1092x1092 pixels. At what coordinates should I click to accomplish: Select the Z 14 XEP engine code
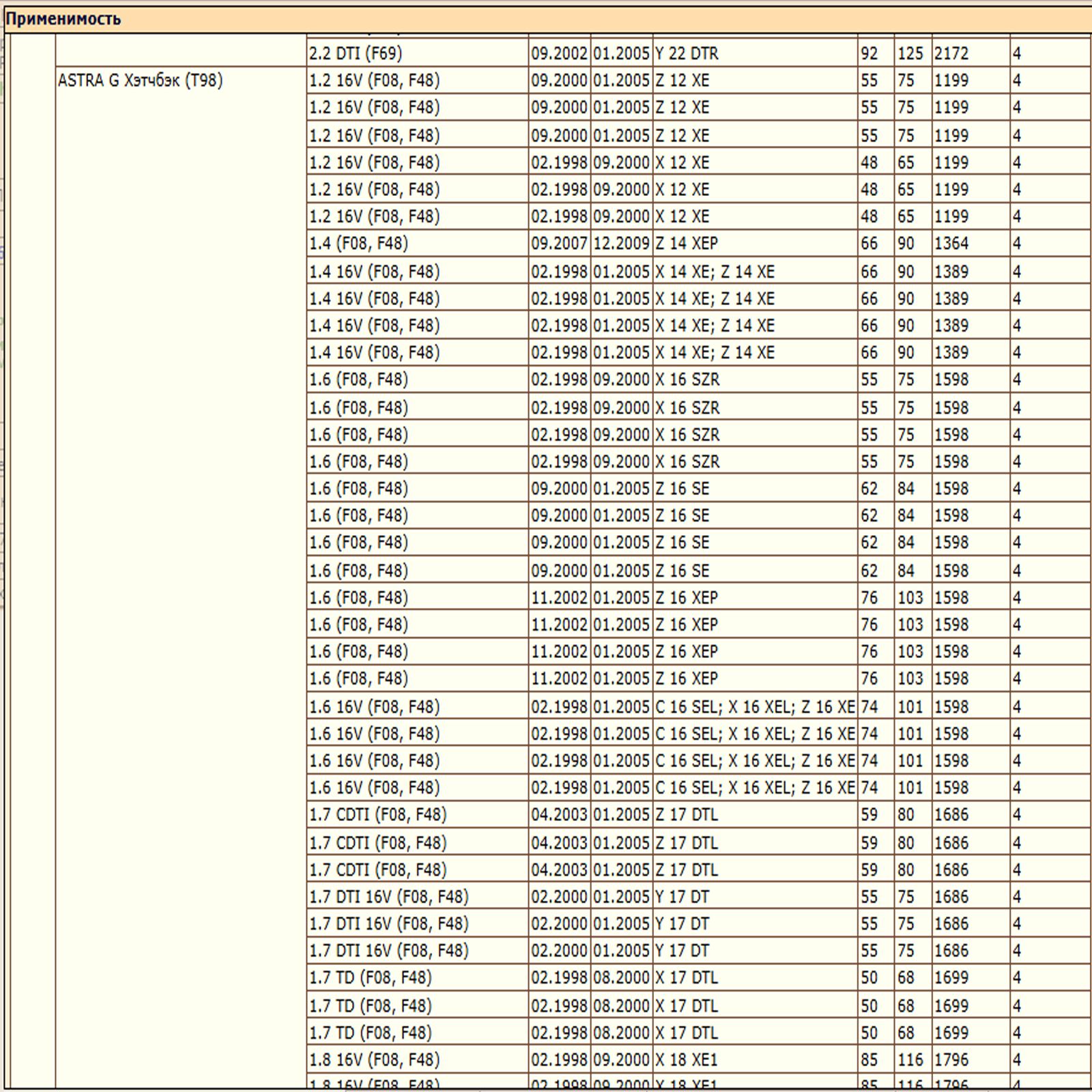pyautogui.click(x=755, y=244)
